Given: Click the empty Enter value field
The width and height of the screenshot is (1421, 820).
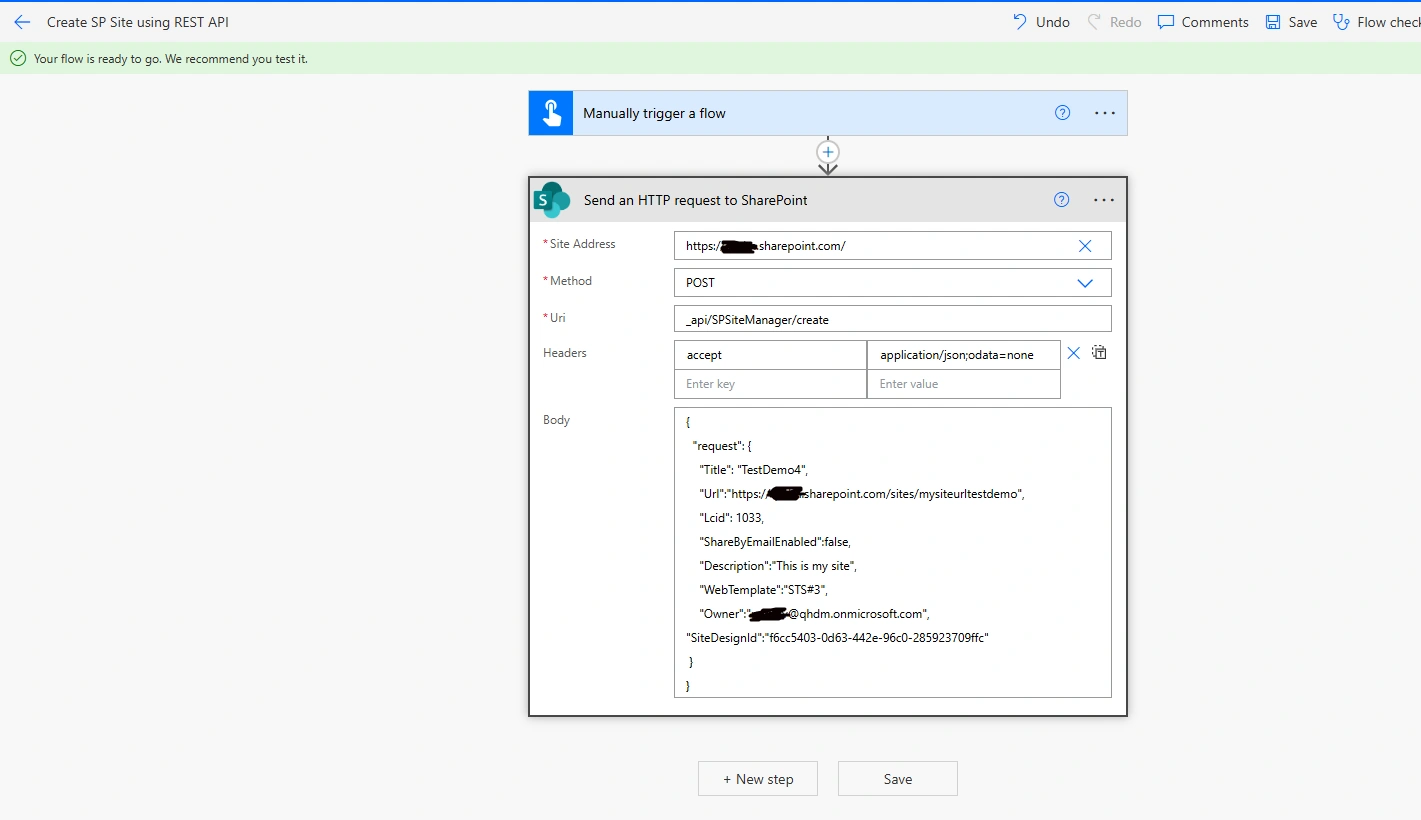Looking at the screenshot, I should click(964, 384).
